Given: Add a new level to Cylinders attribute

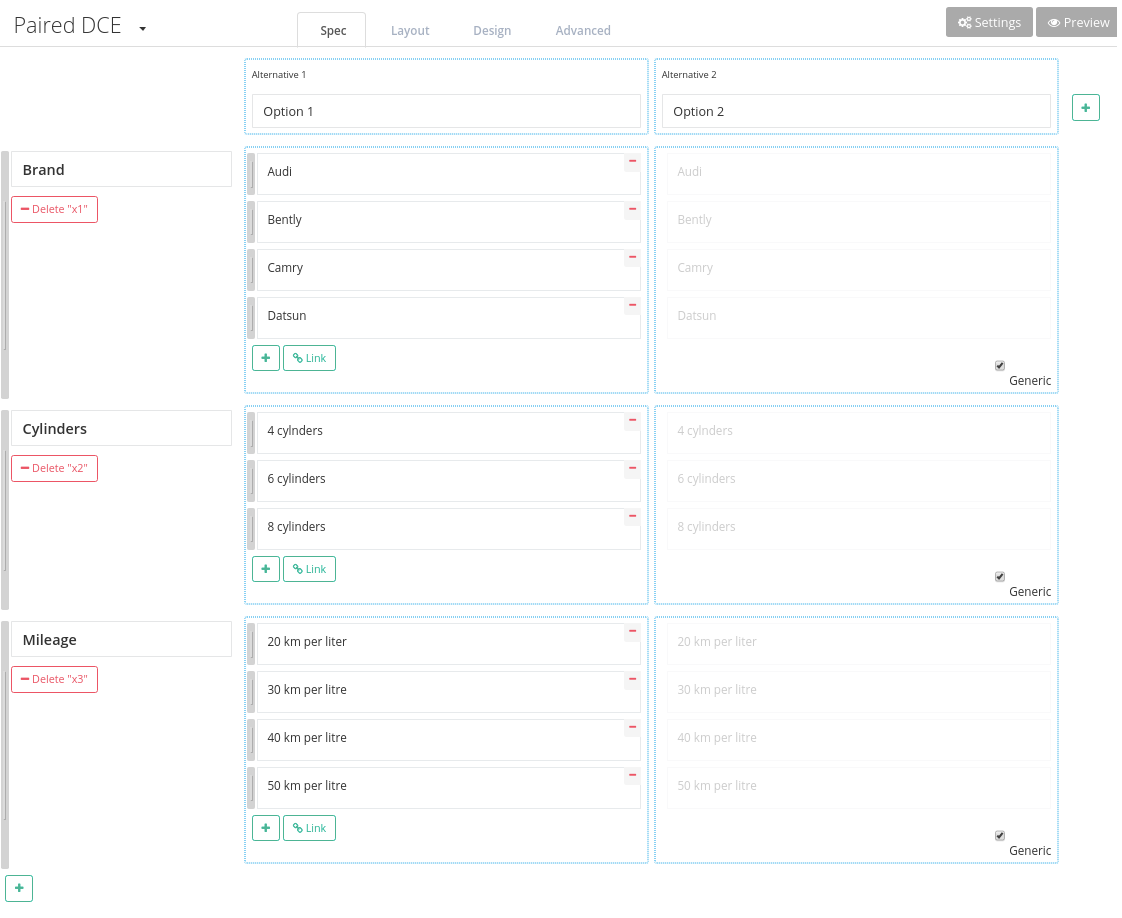Looking at the screenshot, I should coord(265,568).
